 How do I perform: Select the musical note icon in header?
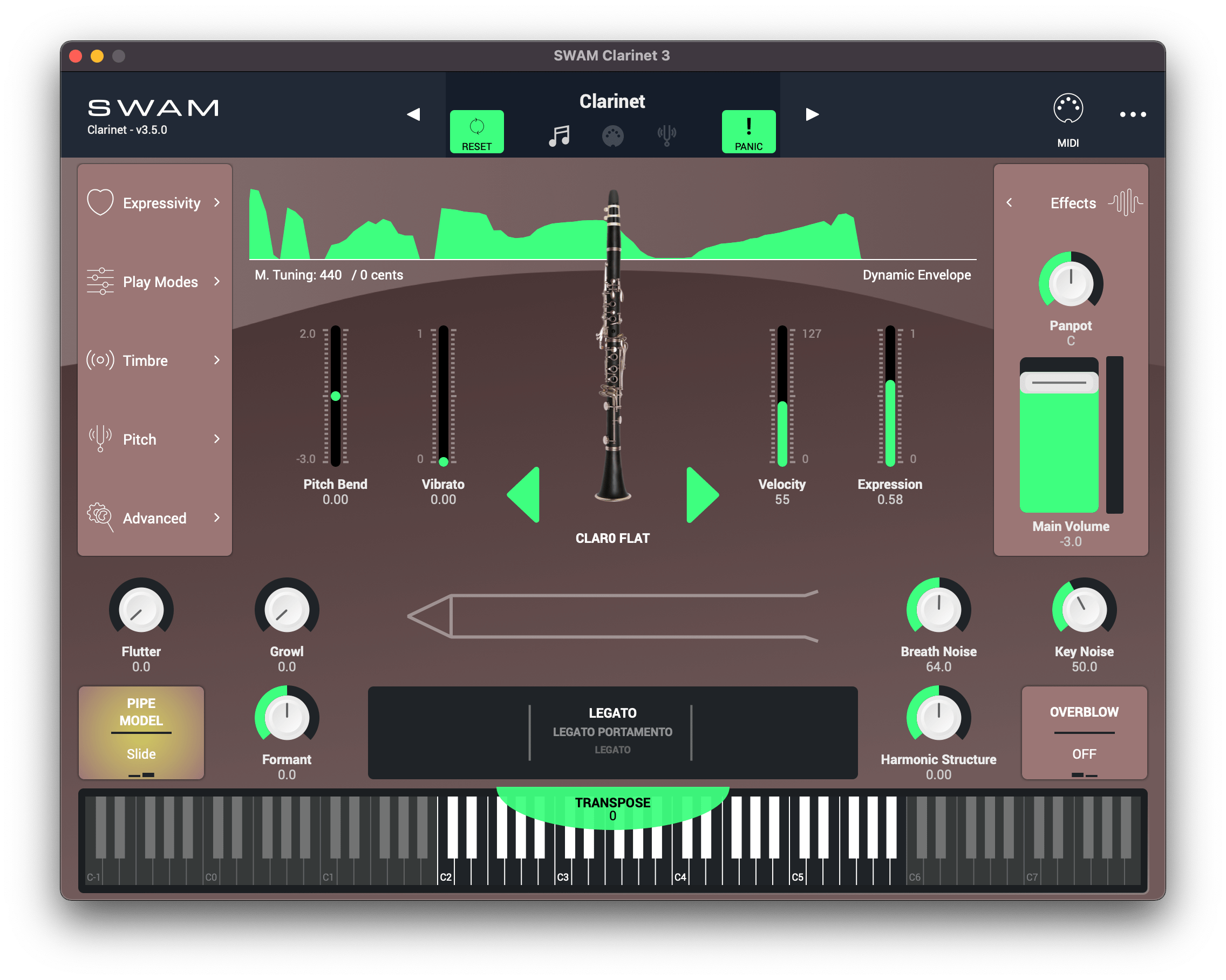558,135
